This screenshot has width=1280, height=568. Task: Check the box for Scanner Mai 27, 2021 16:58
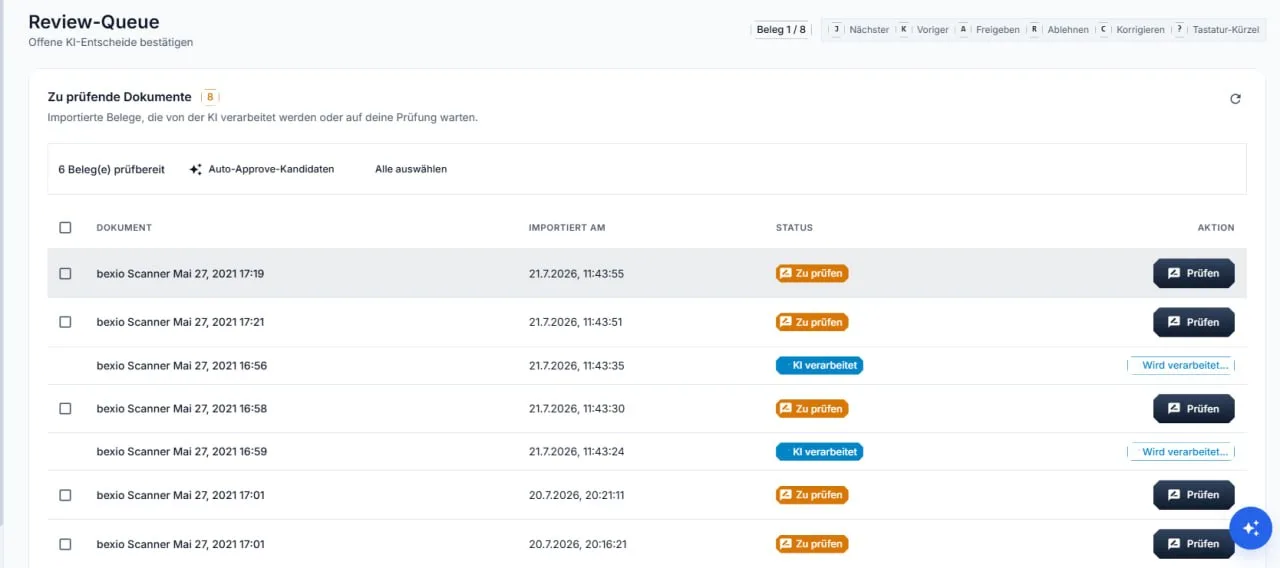tap(65, 409)
